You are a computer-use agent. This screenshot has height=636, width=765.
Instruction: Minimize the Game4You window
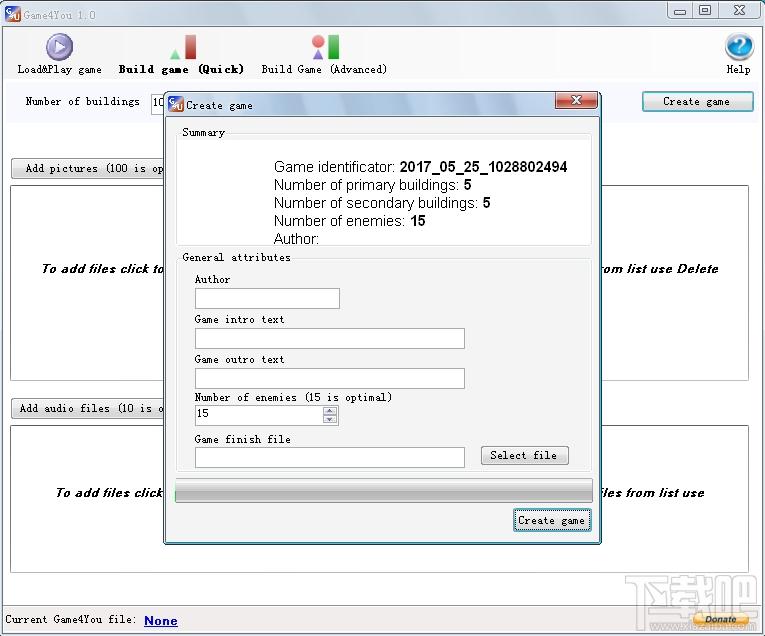[680, 11]
